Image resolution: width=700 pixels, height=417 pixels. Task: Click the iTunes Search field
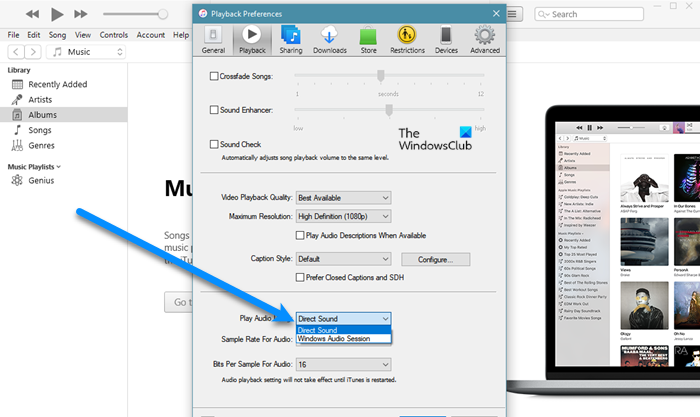tap(589, 14)
